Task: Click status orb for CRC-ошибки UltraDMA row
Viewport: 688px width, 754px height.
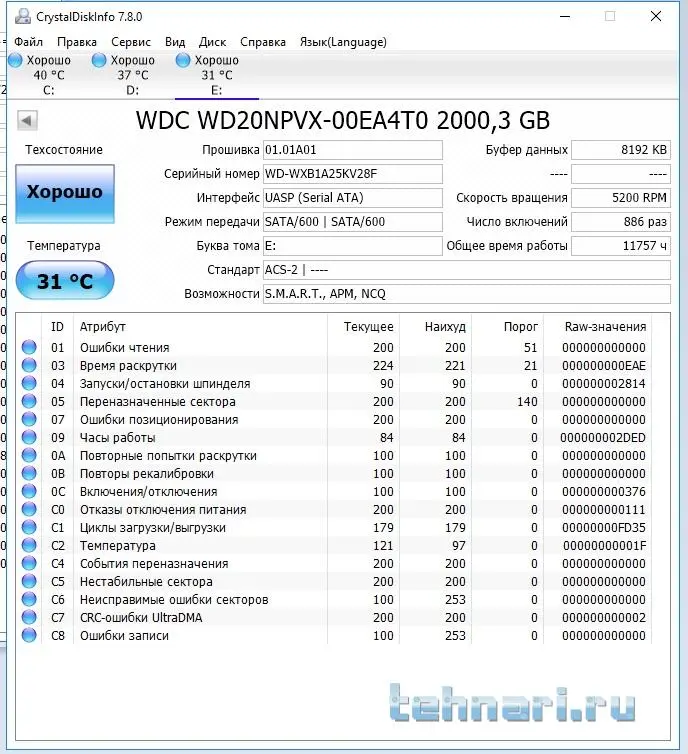Action: point(29,617)
